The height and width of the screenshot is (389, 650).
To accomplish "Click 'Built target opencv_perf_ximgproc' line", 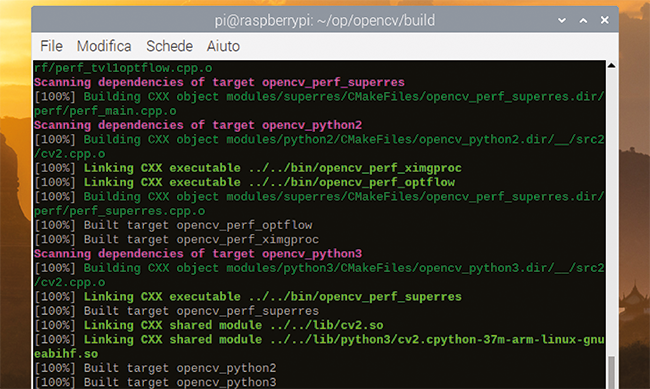I will point(177,240).
